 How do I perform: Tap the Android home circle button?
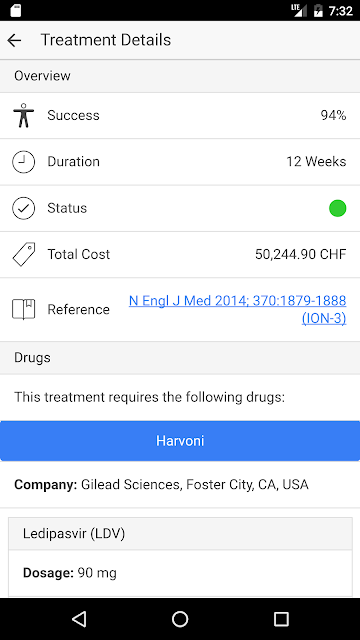[180, 619]
